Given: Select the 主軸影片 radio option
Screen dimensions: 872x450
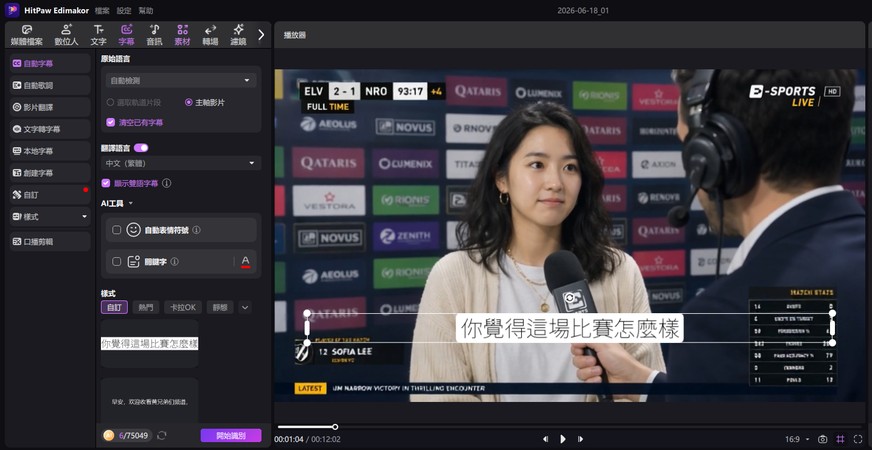Looking at the screenshot, I should 189,102.
